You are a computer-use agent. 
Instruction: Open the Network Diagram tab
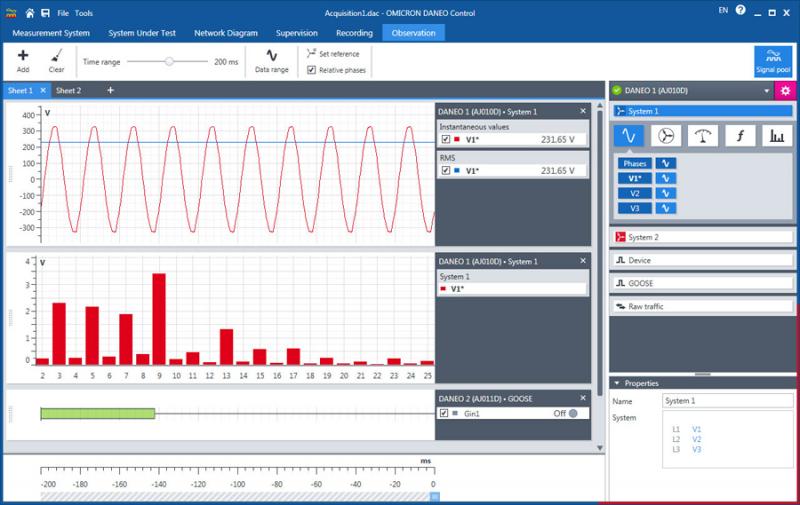coord(226,33)
